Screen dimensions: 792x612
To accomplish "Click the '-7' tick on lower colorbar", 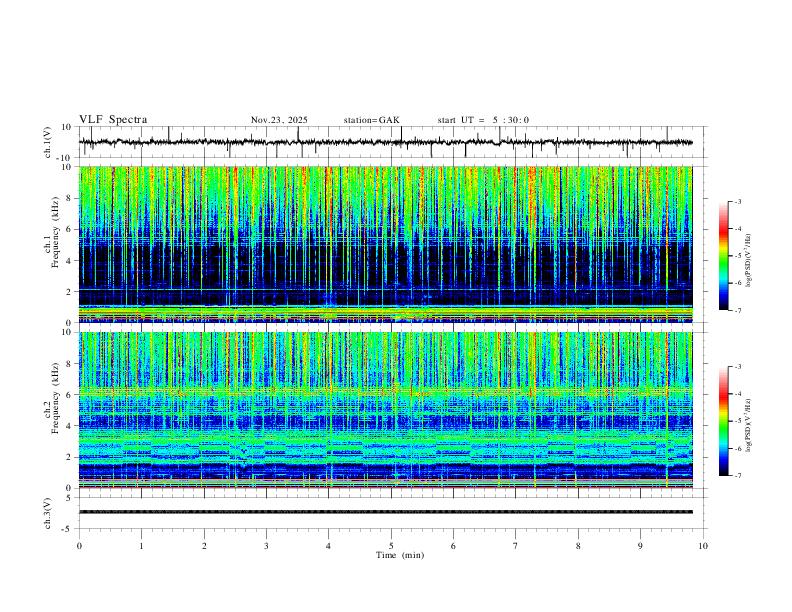I will (x=737, y=475).
